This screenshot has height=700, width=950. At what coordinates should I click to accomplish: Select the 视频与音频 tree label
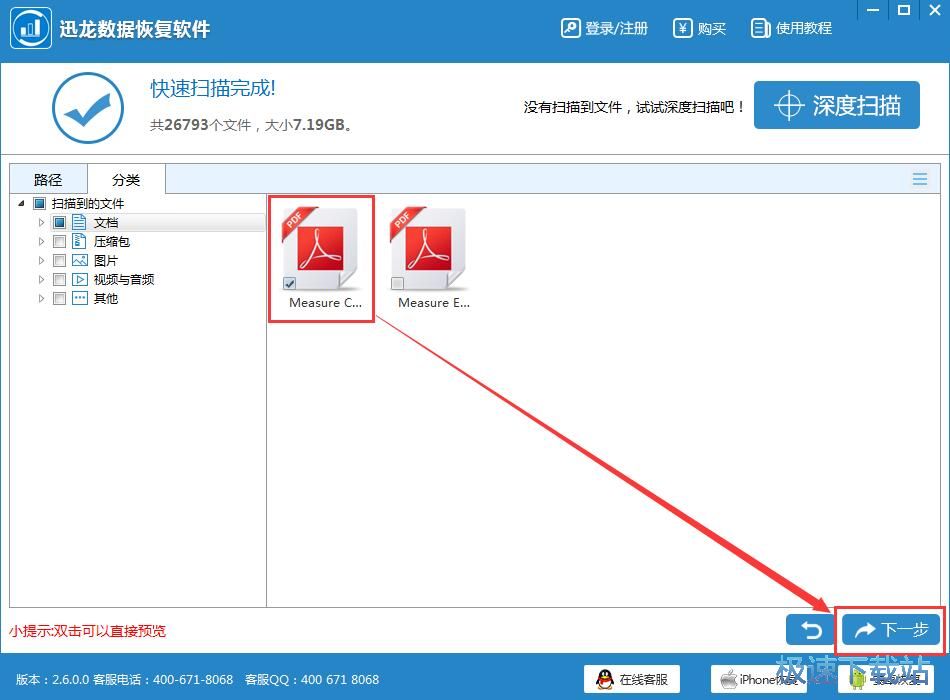[x=124, y=279]
